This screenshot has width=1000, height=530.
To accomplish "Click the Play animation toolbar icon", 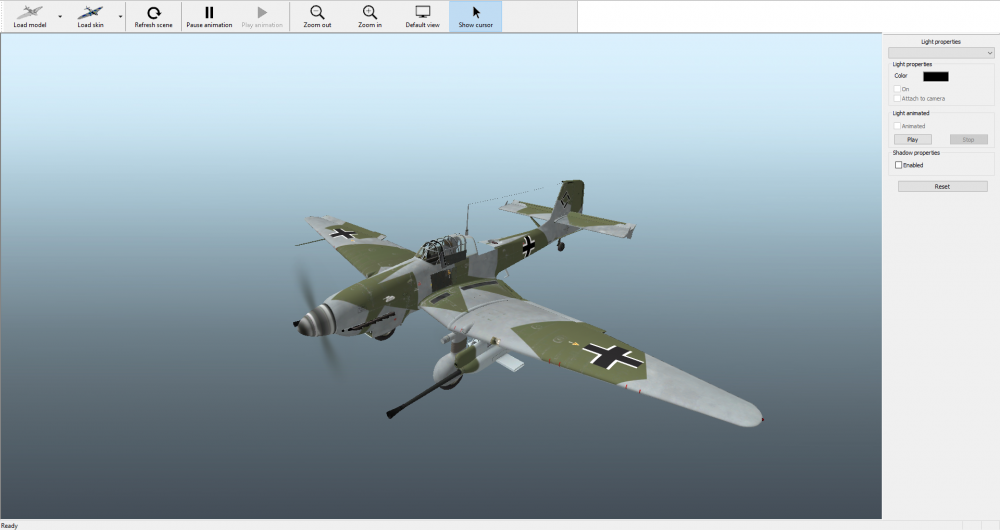I will pyautogui.click(x=262, y=13).
